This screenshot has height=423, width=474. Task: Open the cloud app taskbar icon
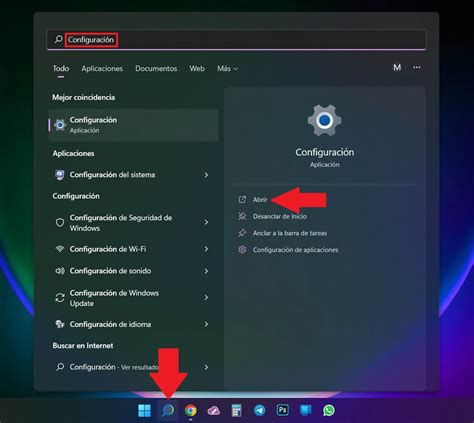click(213, 411)
